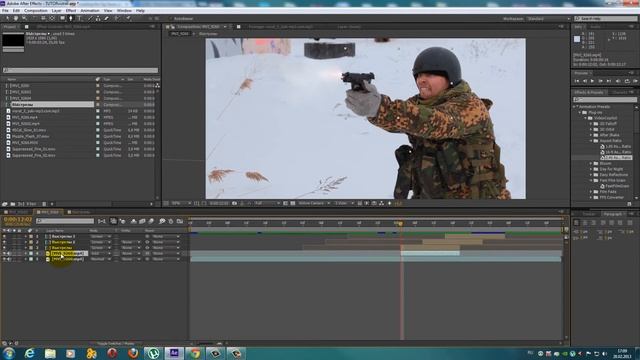
Task: Open Brainstorm from the timeline header
Action: 162,221
